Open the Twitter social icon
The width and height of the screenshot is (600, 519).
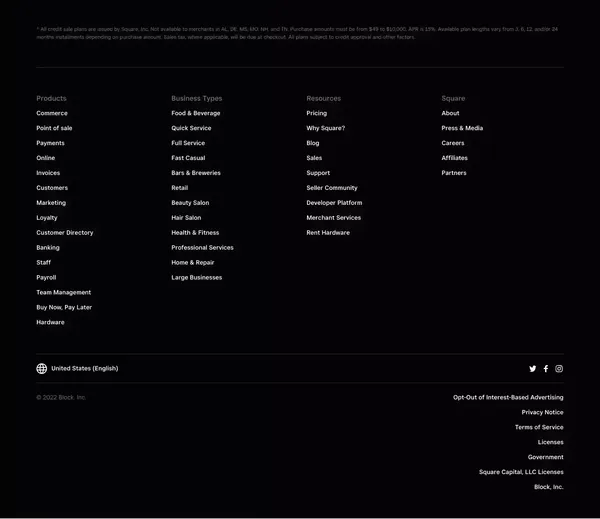tap(532, 369)
